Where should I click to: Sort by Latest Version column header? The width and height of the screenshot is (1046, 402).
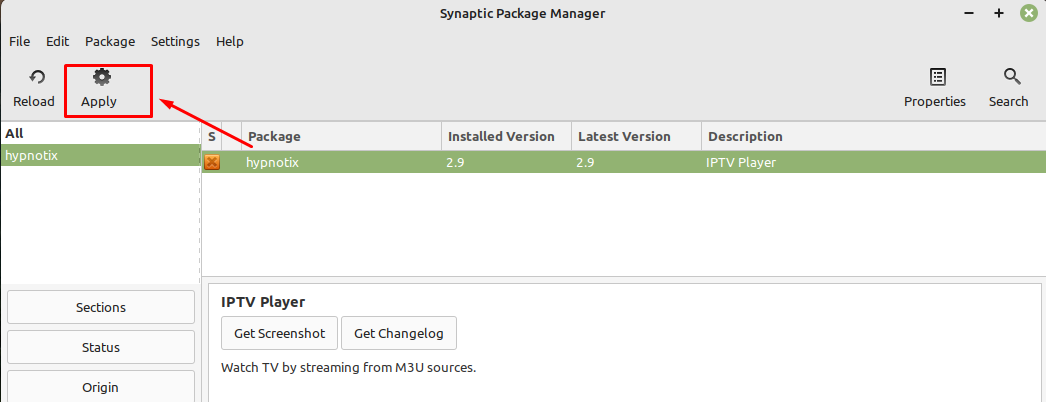pos(636,136)
